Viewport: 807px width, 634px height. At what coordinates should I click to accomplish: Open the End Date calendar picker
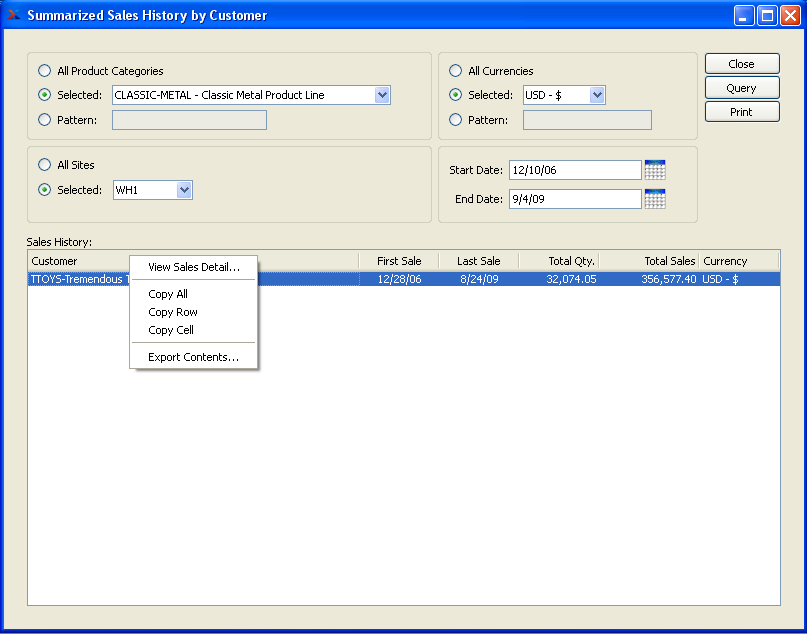pos(655,199)
